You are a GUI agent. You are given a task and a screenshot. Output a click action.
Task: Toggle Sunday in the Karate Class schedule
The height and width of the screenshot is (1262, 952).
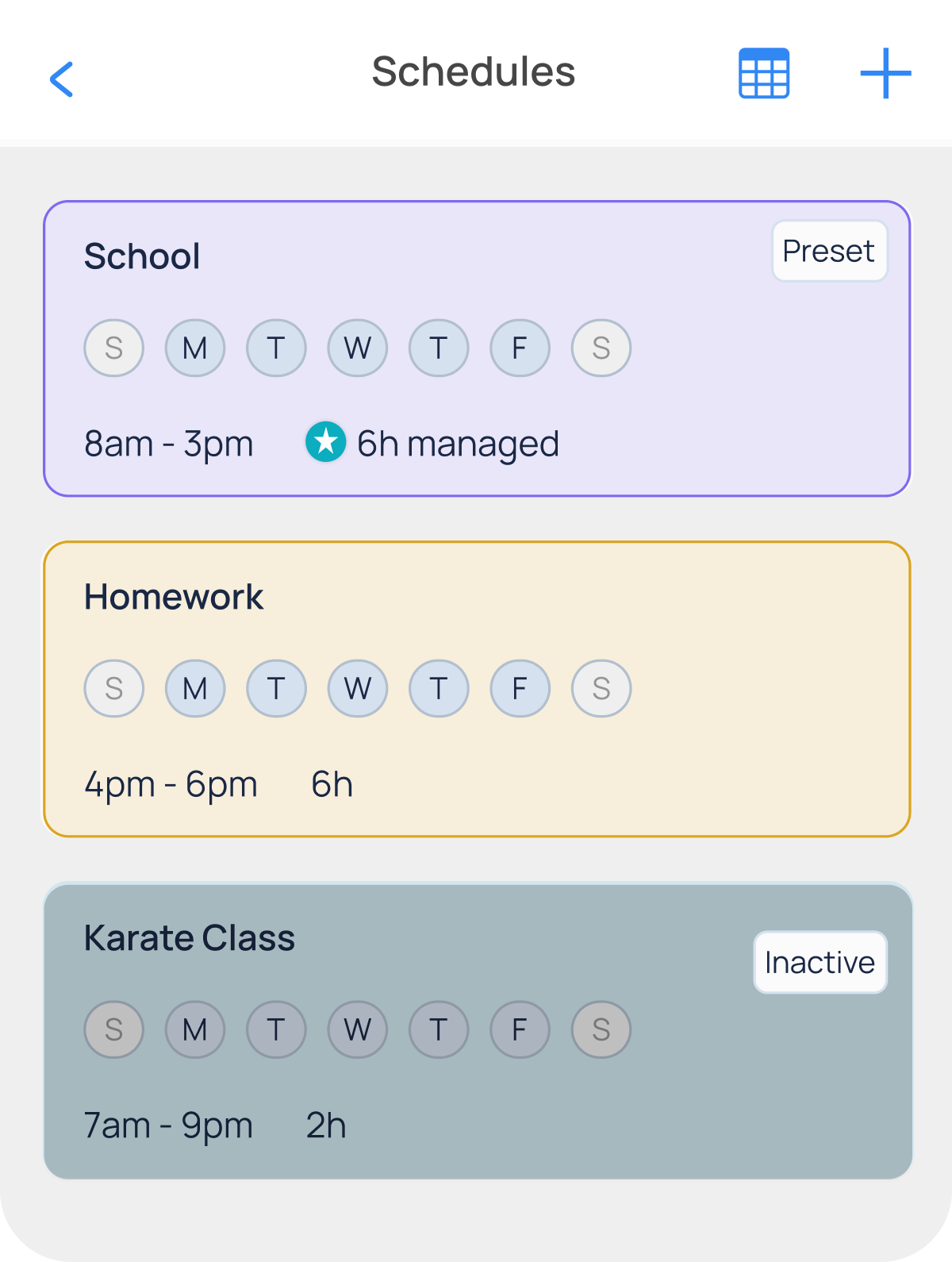click(x=114, y=1029)
